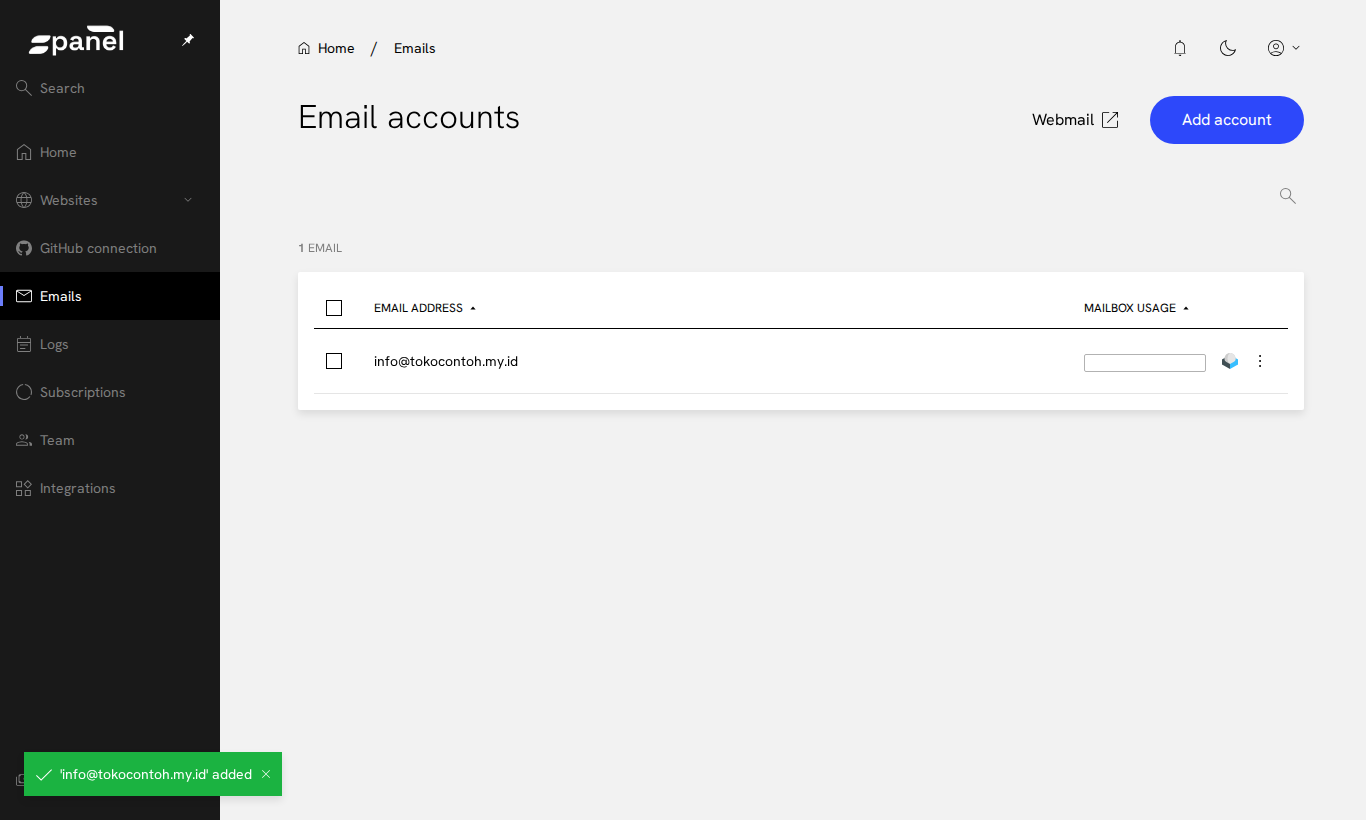Image resolution: width=1366 pixels, height=820 pixels.
Task: Open the Team page
Action: tap(110, 440)
